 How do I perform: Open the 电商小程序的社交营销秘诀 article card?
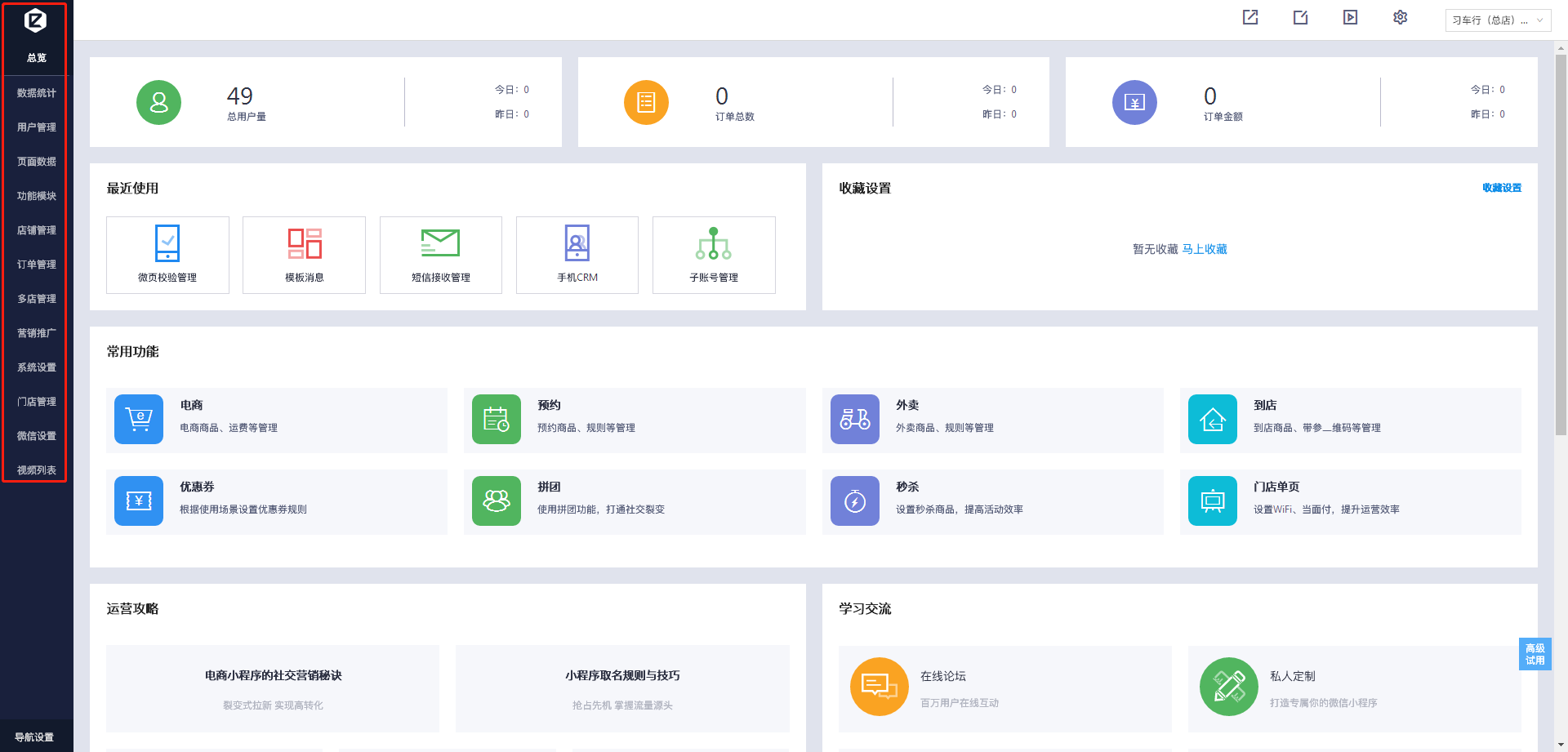click(x=273, y=688)
